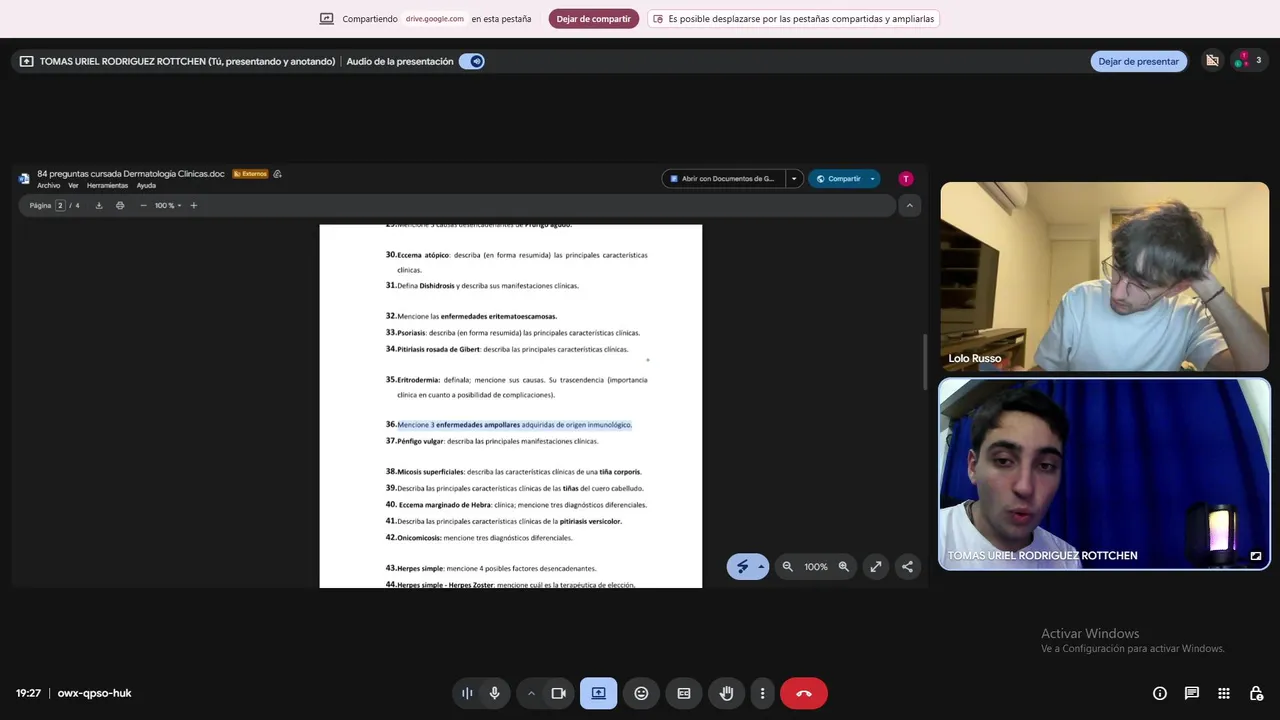
Task: Click the drive.google.com sharing label
Action: point(434,19)
